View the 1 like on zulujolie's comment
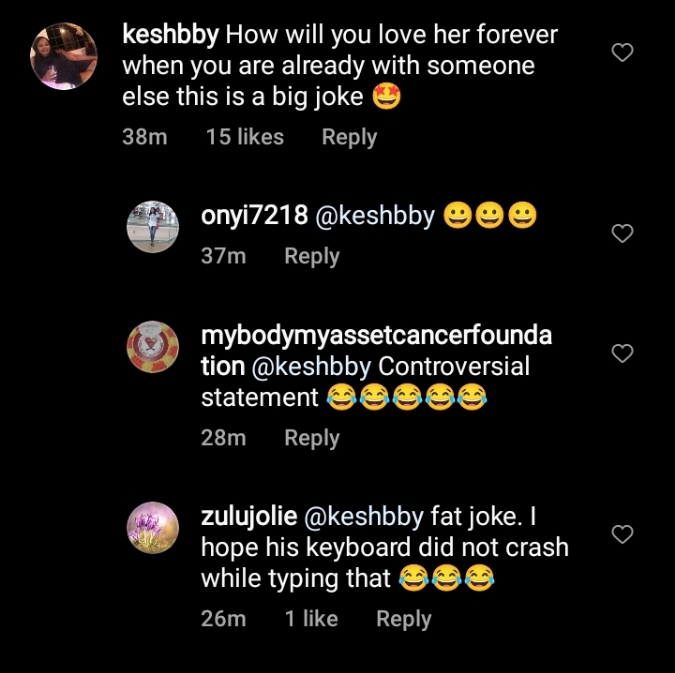The image size is (675, 673). pos(311,619)
